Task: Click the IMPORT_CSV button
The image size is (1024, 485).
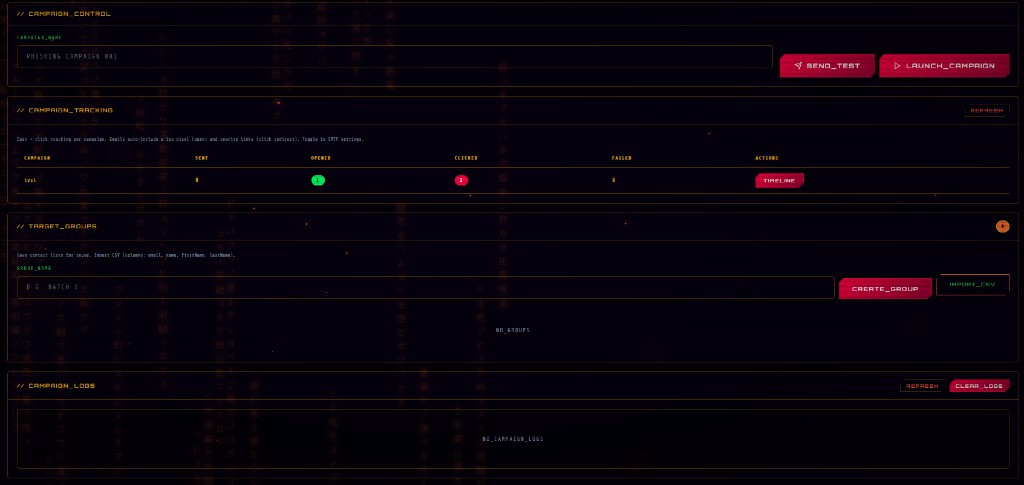Action: 972,285
